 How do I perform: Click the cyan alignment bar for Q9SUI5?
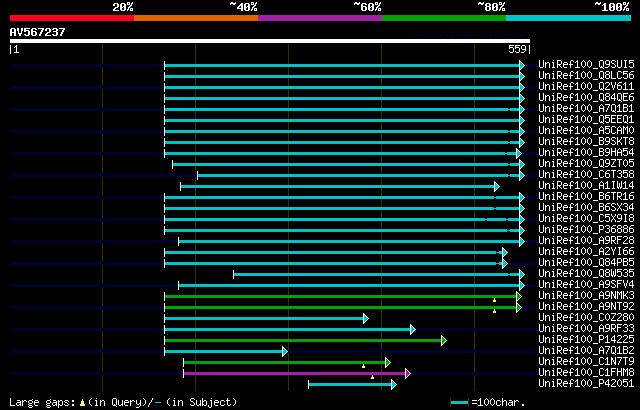(x=342, y=65)
